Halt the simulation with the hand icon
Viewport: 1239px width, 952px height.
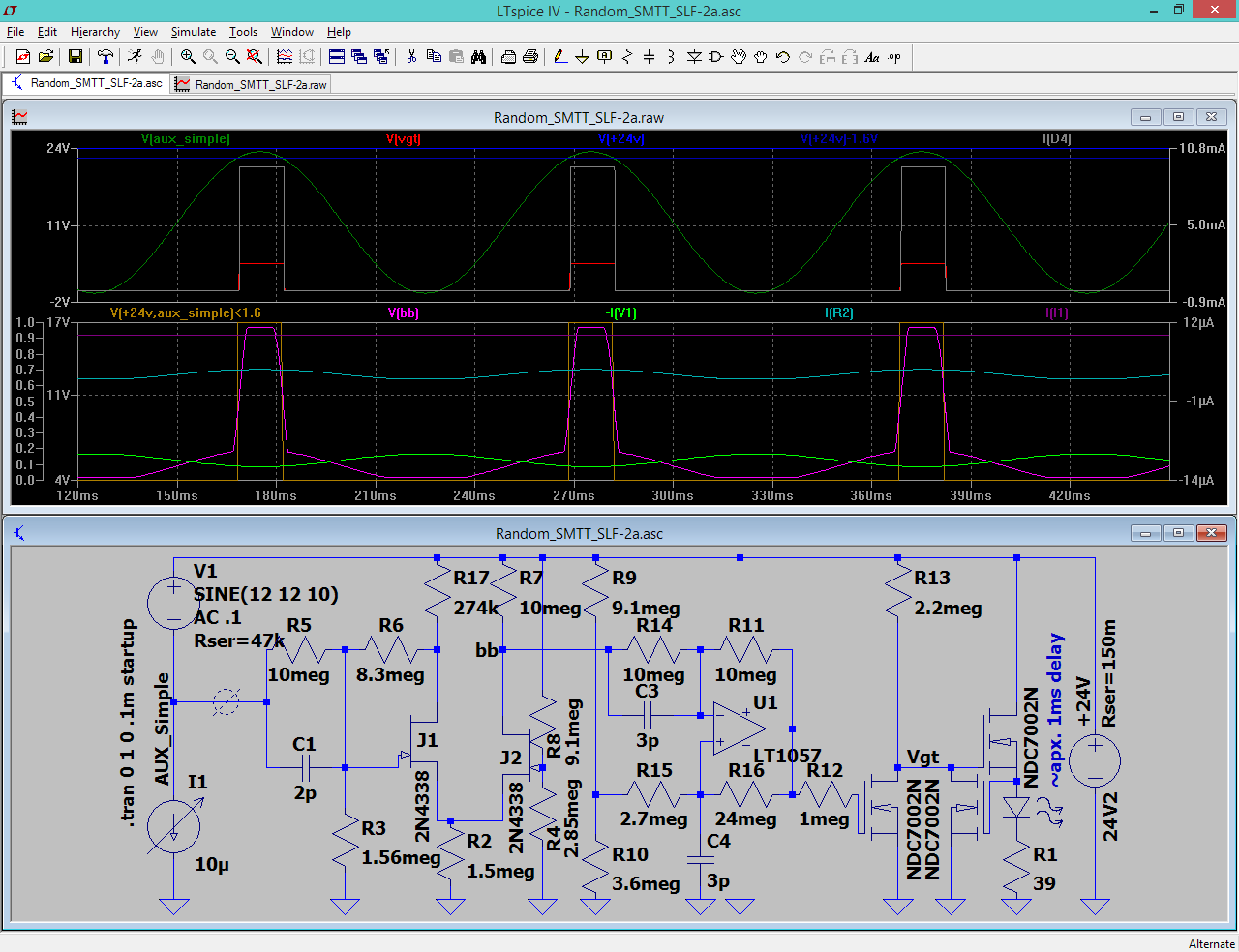point(158,57)
